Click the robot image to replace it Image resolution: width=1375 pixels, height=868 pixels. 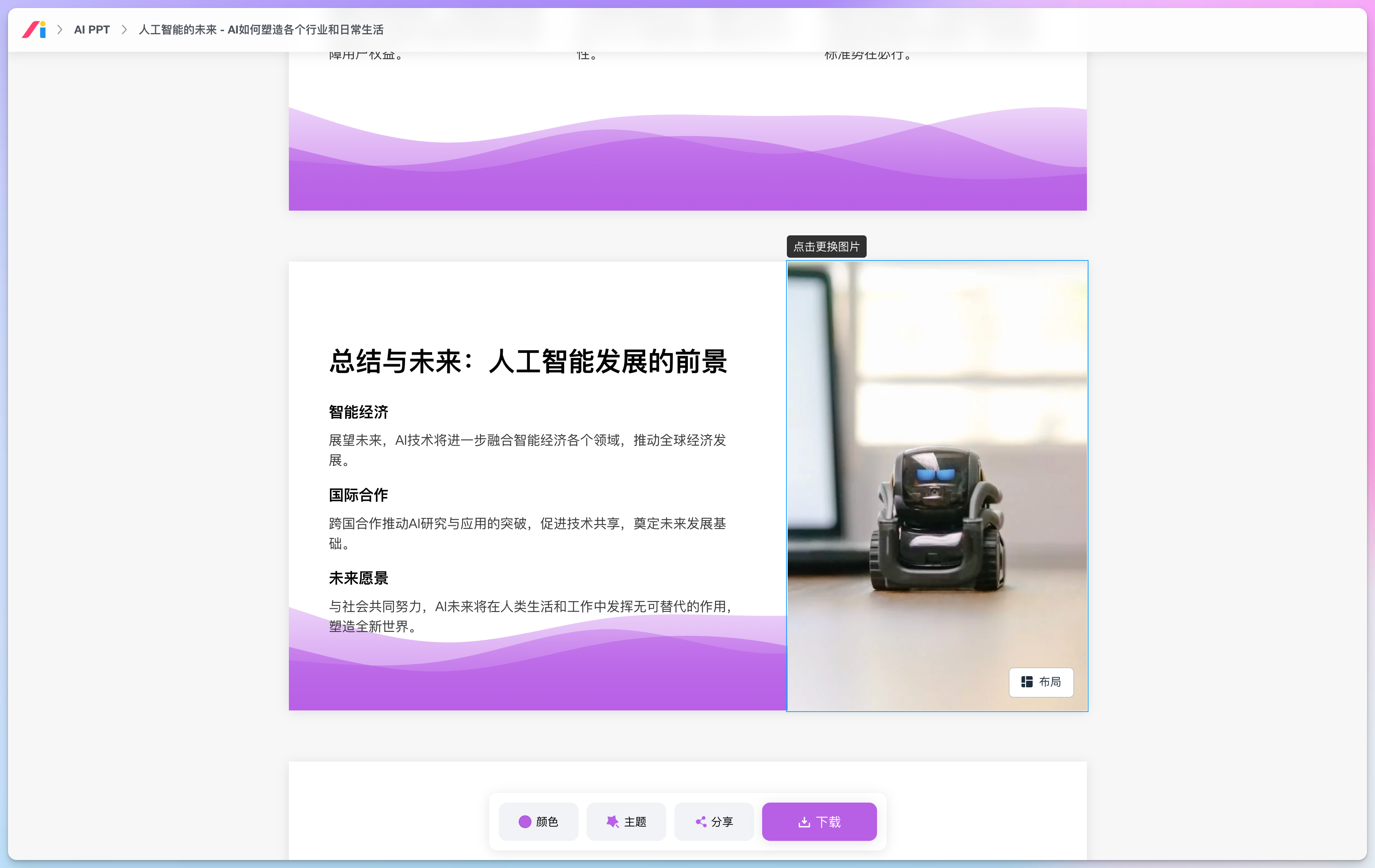(936, 485)
